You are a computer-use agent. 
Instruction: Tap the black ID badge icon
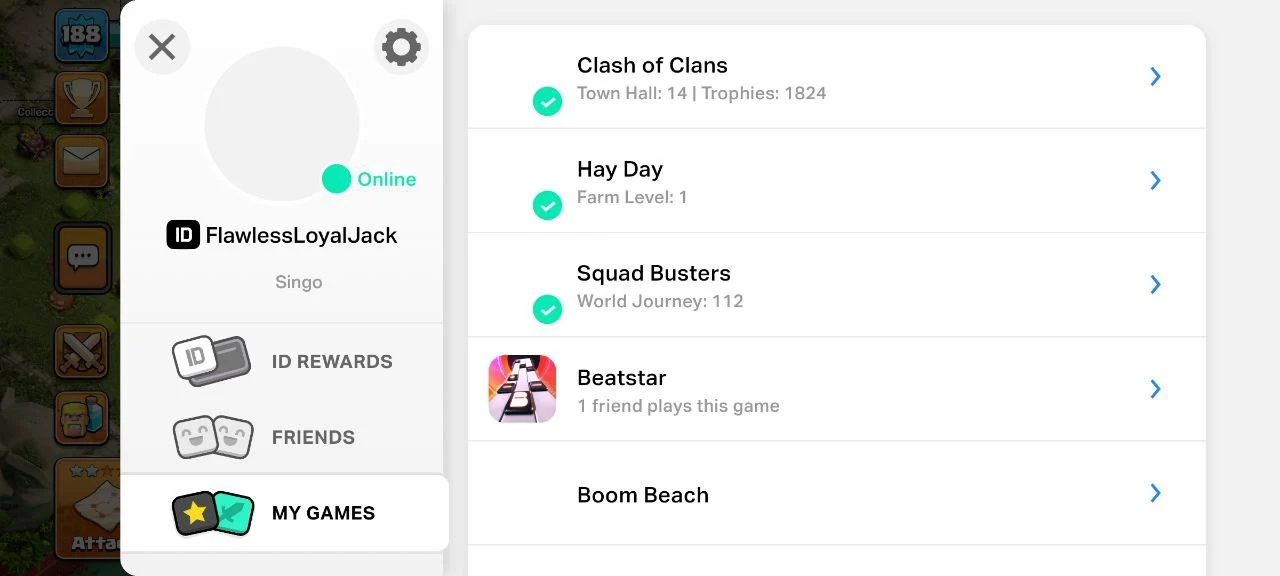coord(183,235)
